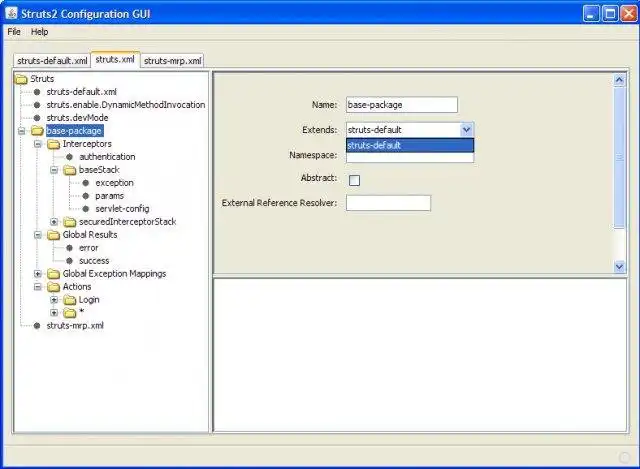Click the Interceptors folder icon

click(53, 144)
